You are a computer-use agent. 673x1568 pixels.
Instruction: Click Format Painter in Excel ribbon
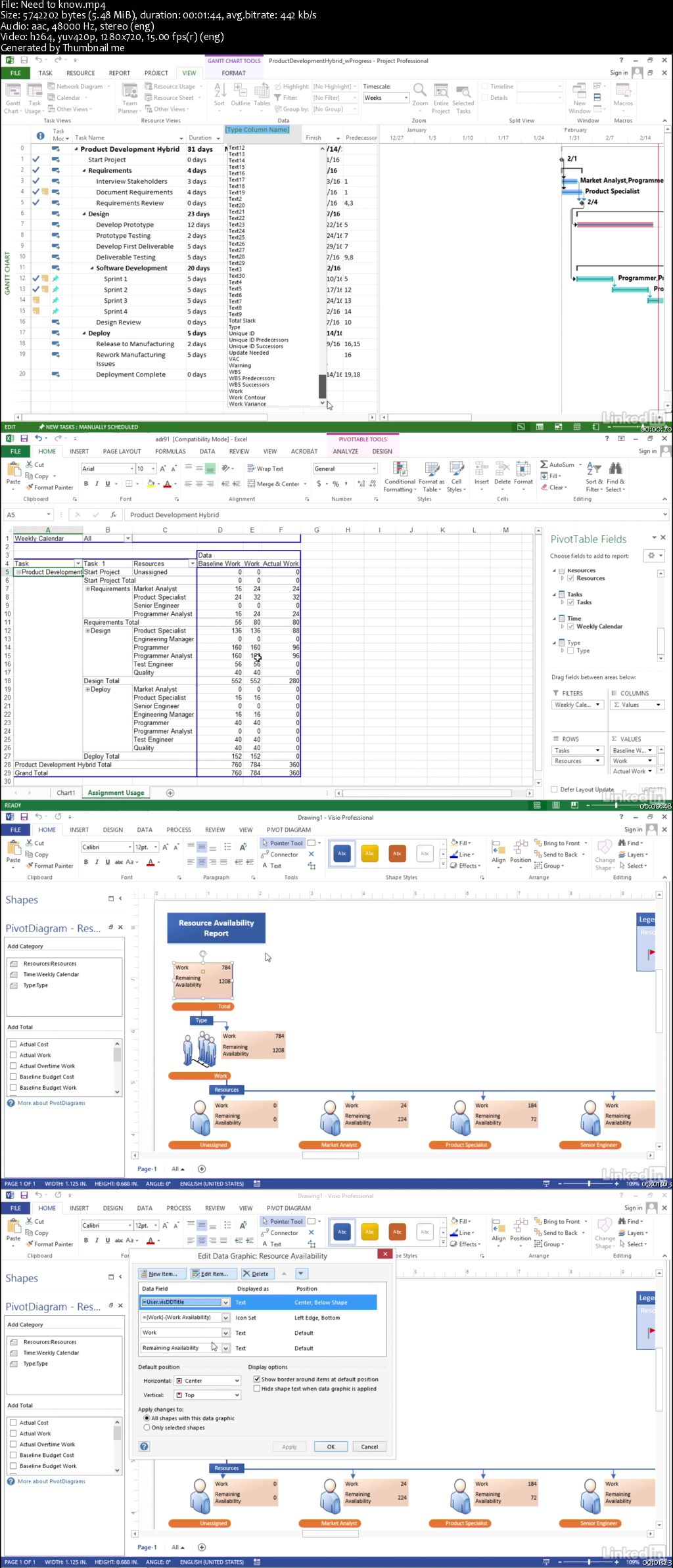(x=49, y=487)
